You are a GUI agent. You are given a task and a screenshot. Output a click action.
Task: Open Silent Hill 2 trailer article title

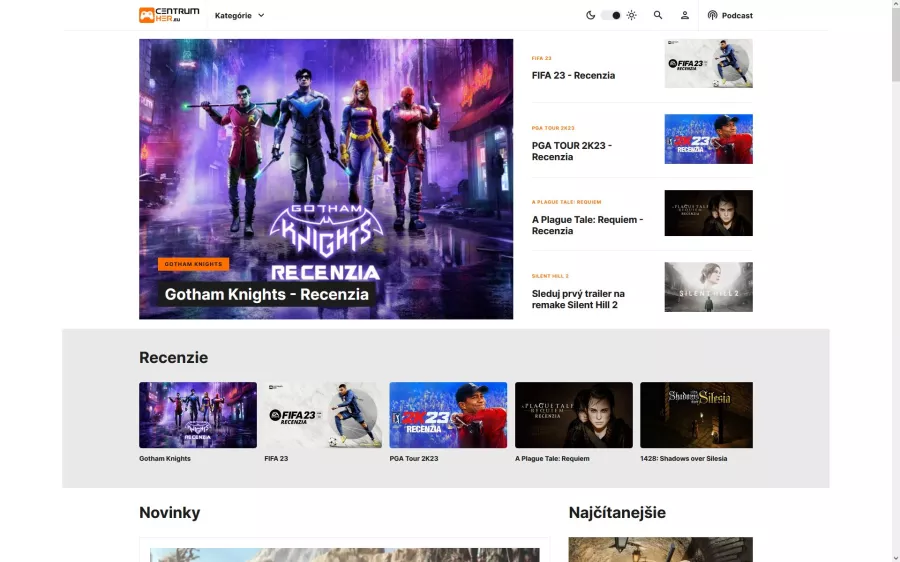point(578,299)
